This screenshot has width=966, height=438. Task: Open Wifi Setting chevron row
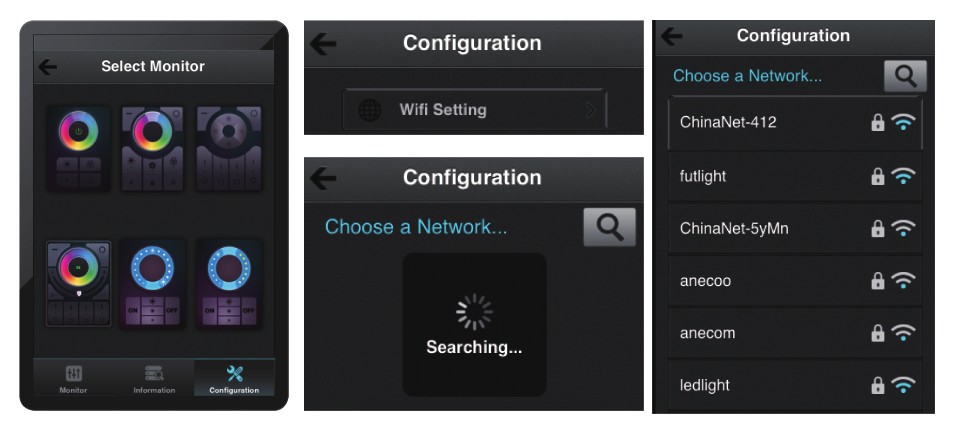coord(475,110)
